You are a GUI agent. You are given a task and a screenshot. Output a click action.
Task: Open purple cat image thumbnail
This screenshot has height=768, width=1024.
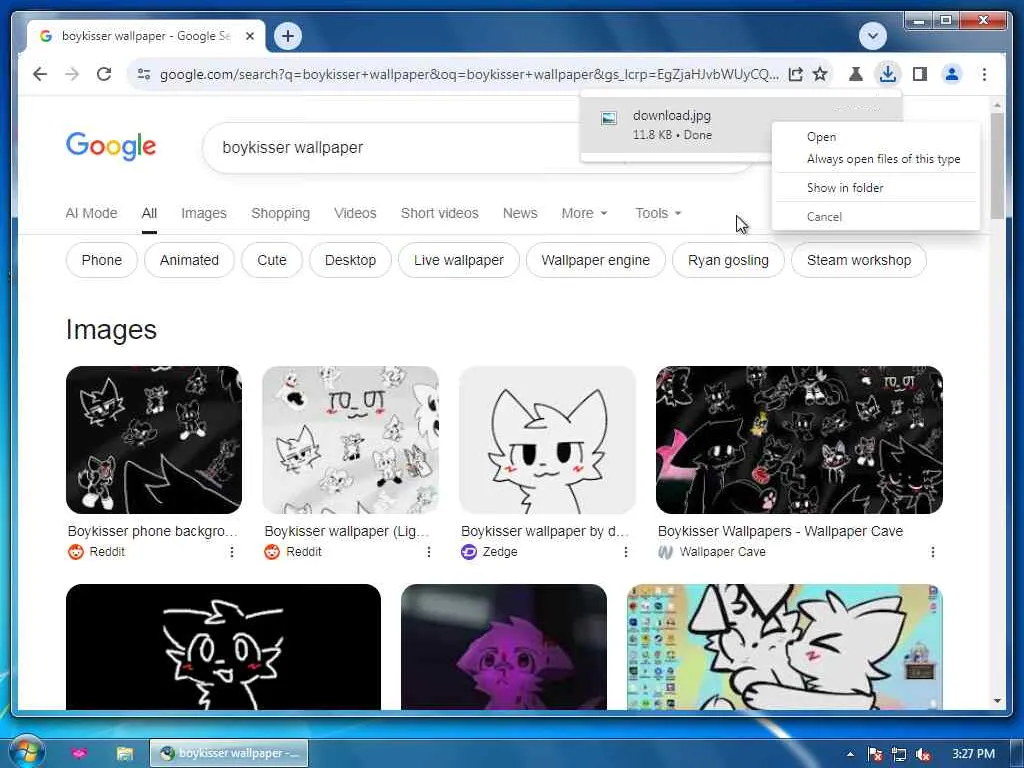click(504, 647)
